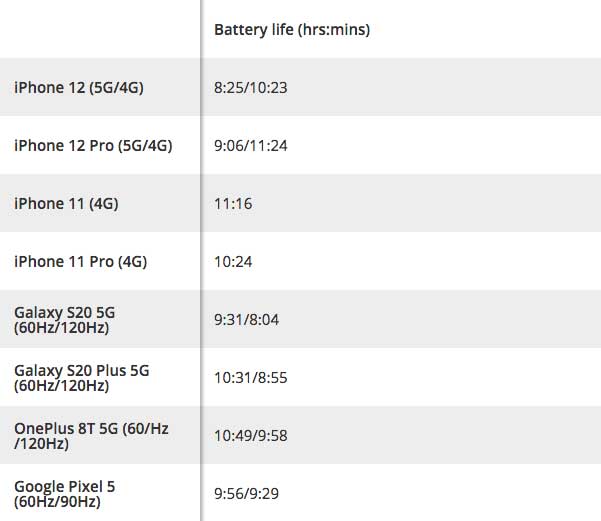The image size is (601, 521).
Task: Select the Google Pixel 5 row label
Action: 64,494
